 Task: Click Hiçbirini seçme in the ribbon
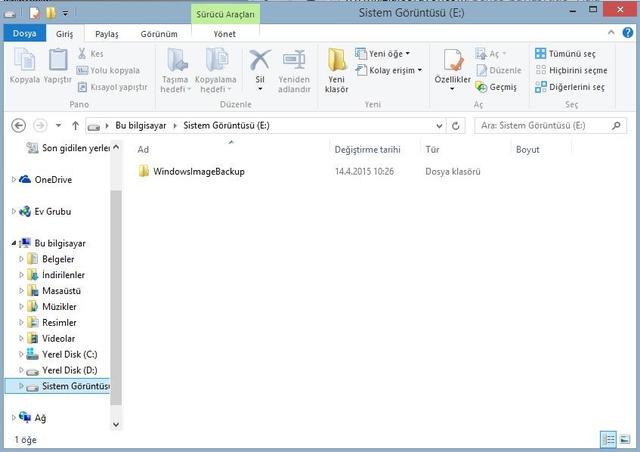tap(571, 70)
